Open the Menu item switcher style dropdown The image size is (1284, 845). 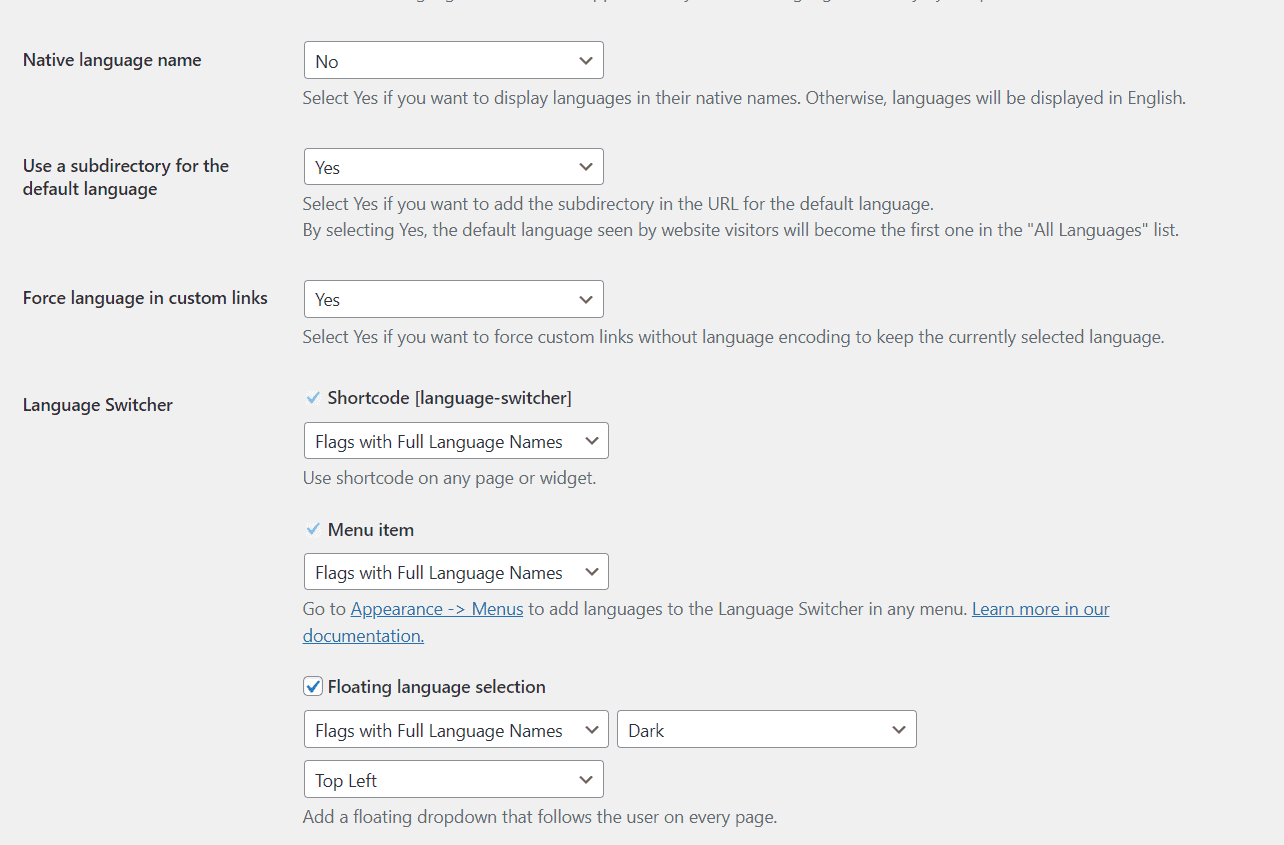[x=456, y=572]
